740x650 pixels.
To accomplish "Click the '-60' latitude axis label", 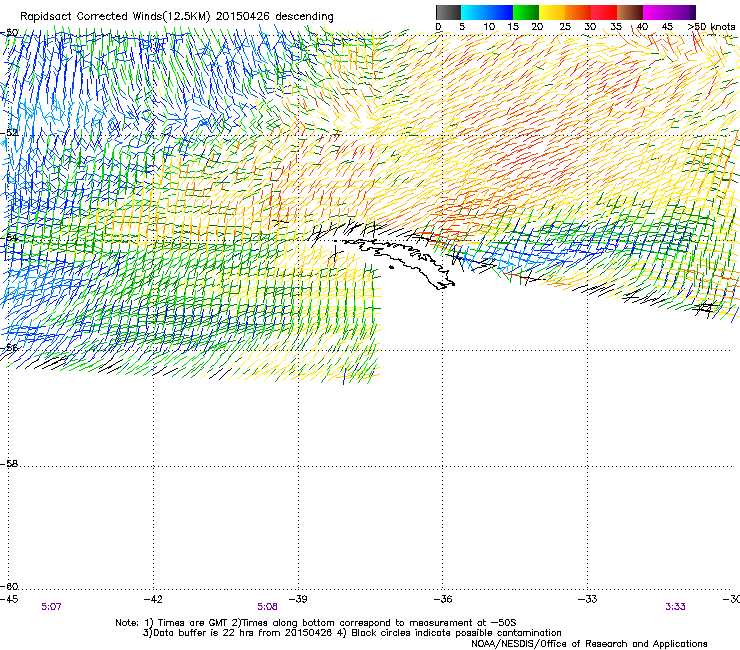I will [9, 586].
